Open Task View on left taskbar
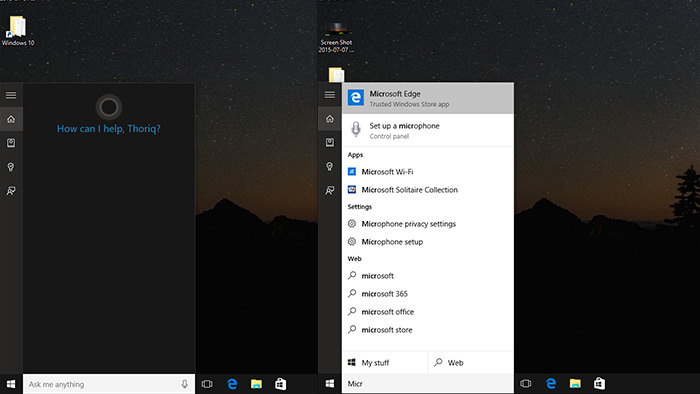This screenshot has width=700, height=394. pyautogui.click(x=207, y=384)
